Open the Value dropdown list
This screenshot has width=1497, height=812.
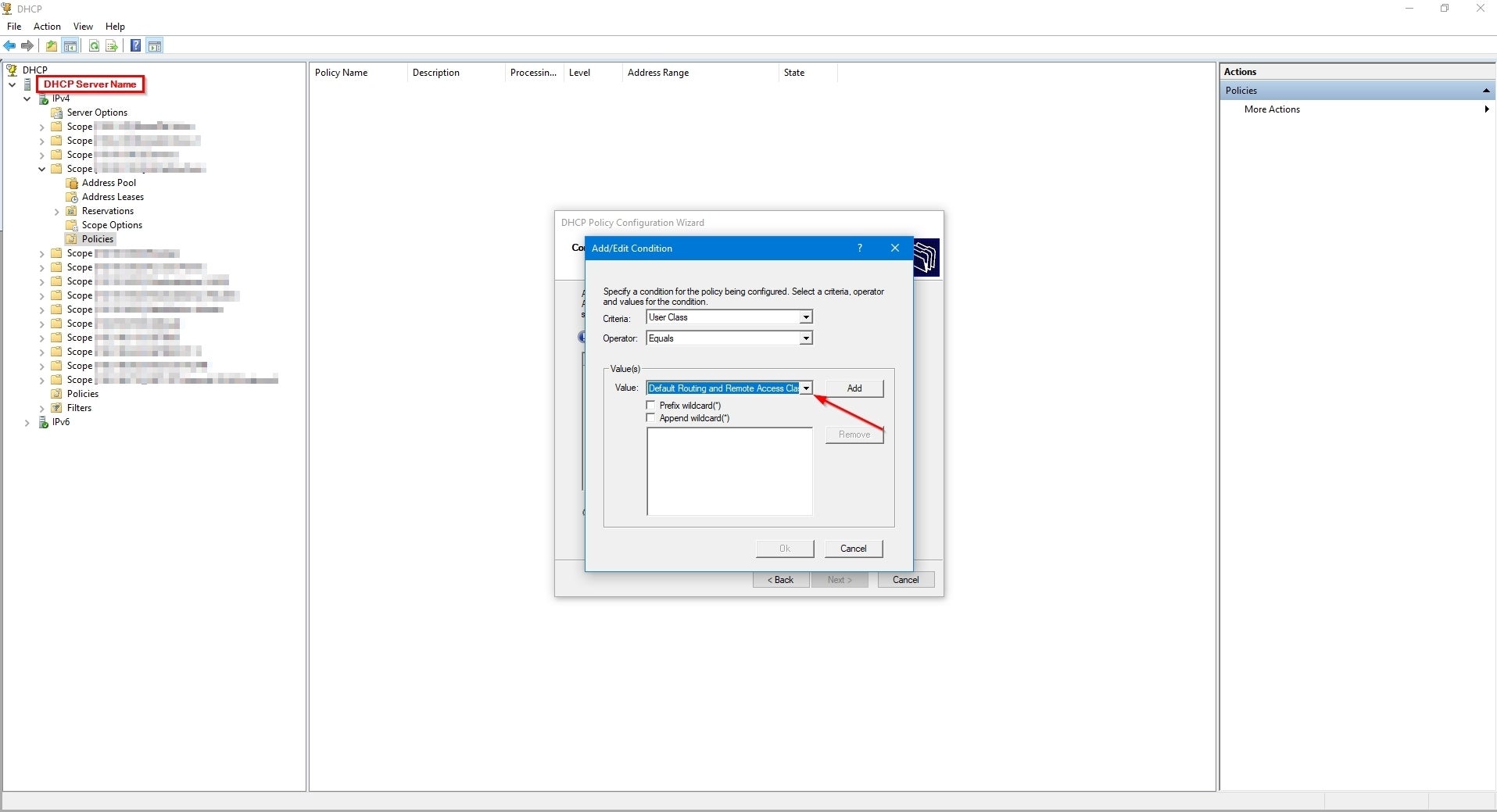(x=805, y=388)
